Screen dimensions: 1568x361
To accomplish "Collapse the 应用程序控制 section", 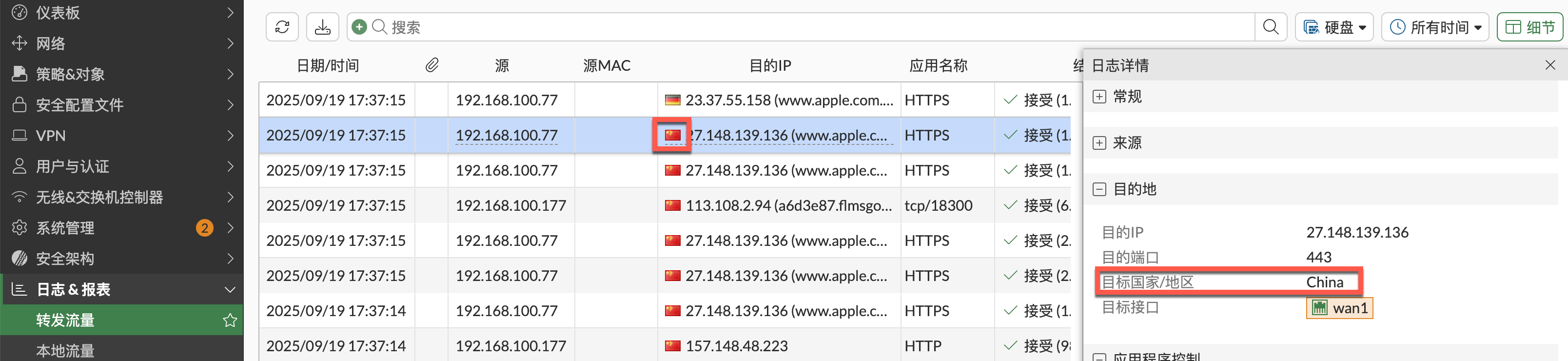I will [1098, 358].
